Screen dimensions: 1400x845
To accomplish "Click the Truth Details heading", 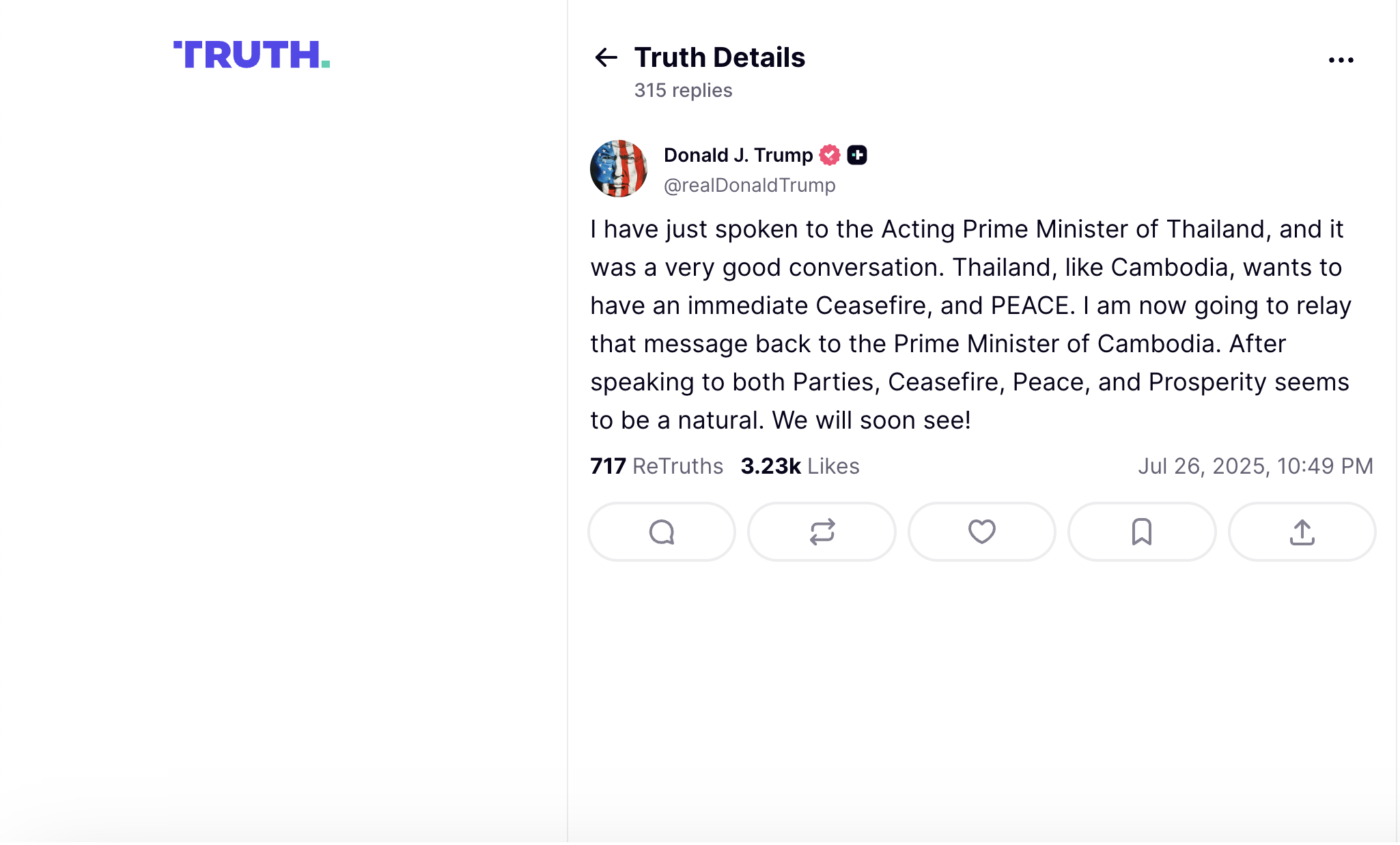I will pyautogui.click(x=719, y=57).
